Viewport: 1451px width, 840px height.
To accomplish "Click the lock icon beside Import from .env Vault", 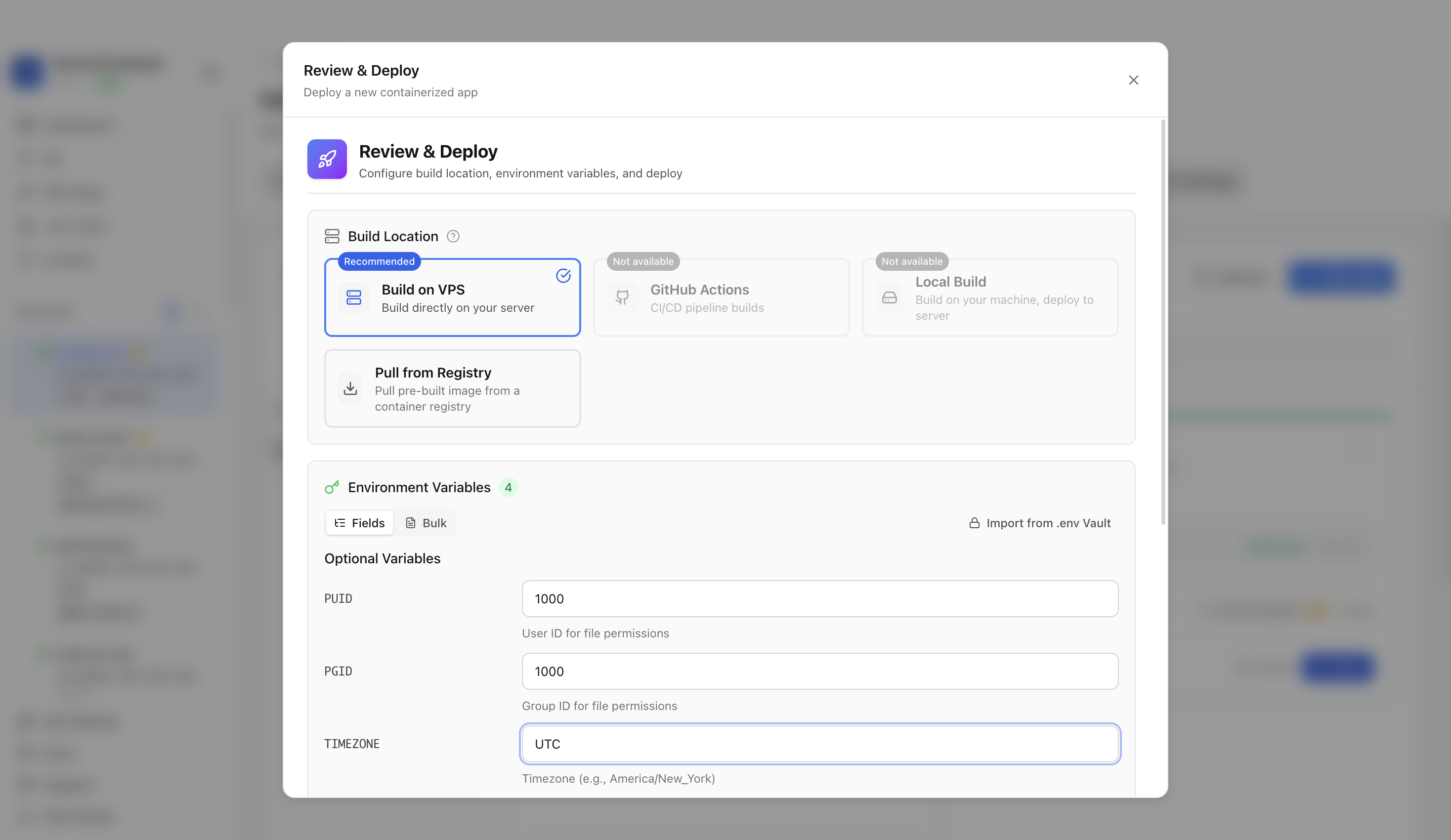I will (974, 523).
